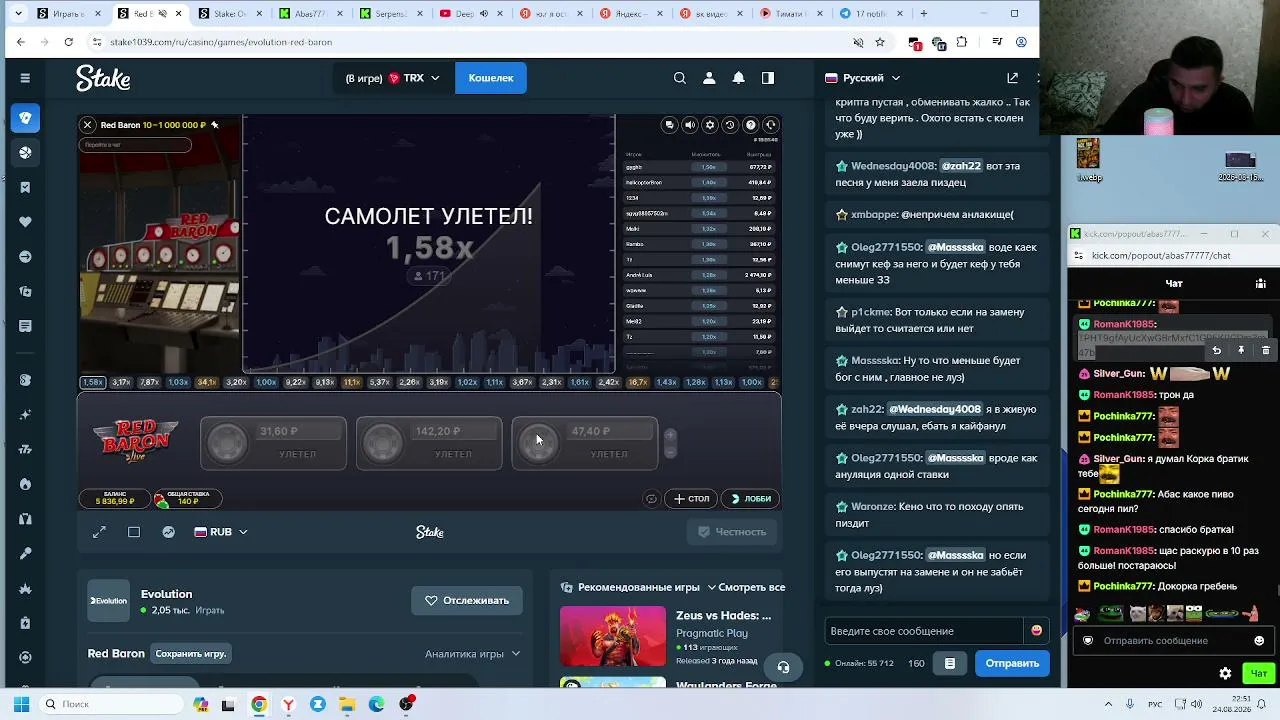This screenshot has width=1280, height=720.
Task: Click the round icon left of СТОЛ
Action: pos(652,499)
